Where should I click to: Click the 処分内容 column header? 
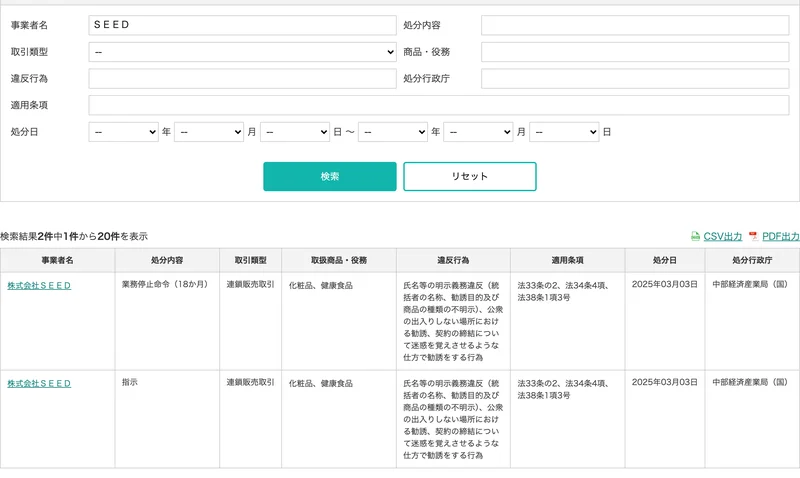coord(167,260)
